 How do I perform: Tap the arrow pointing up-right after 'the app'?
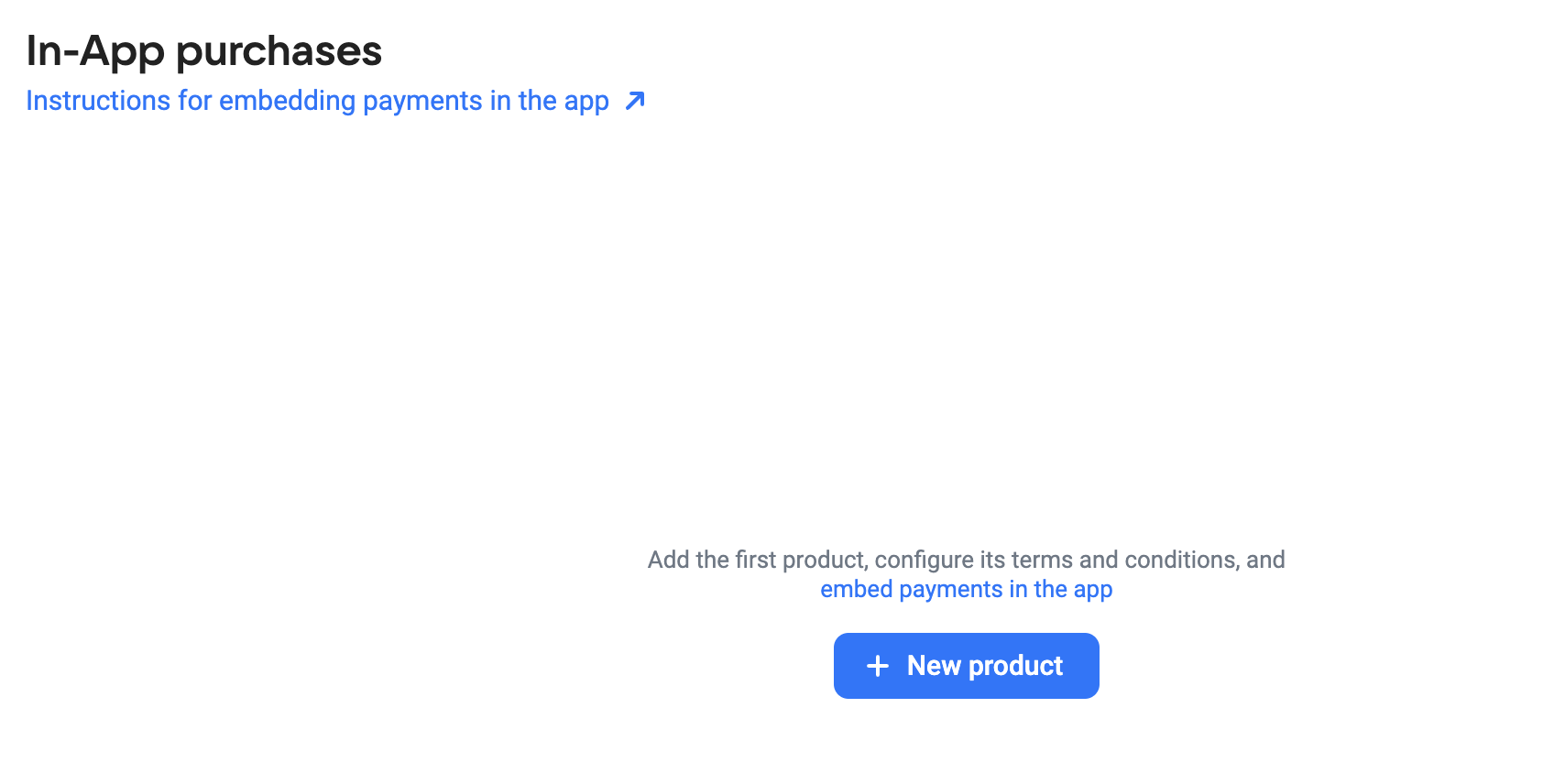point(635,101)
